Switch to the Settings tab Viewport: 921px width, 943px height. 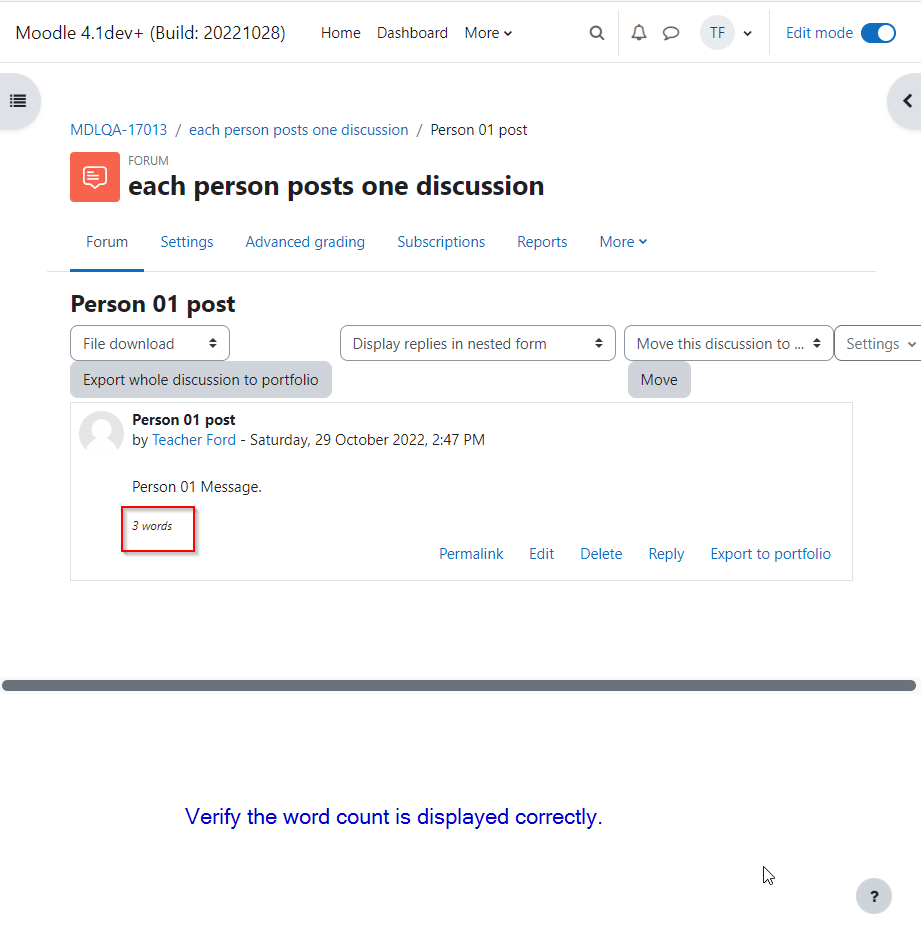(x=186, y=242)
